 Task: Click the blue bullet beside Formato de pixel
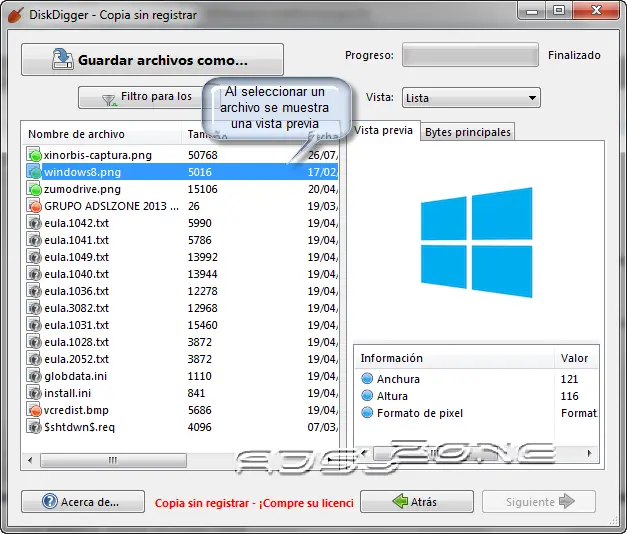tap(367, 412)
